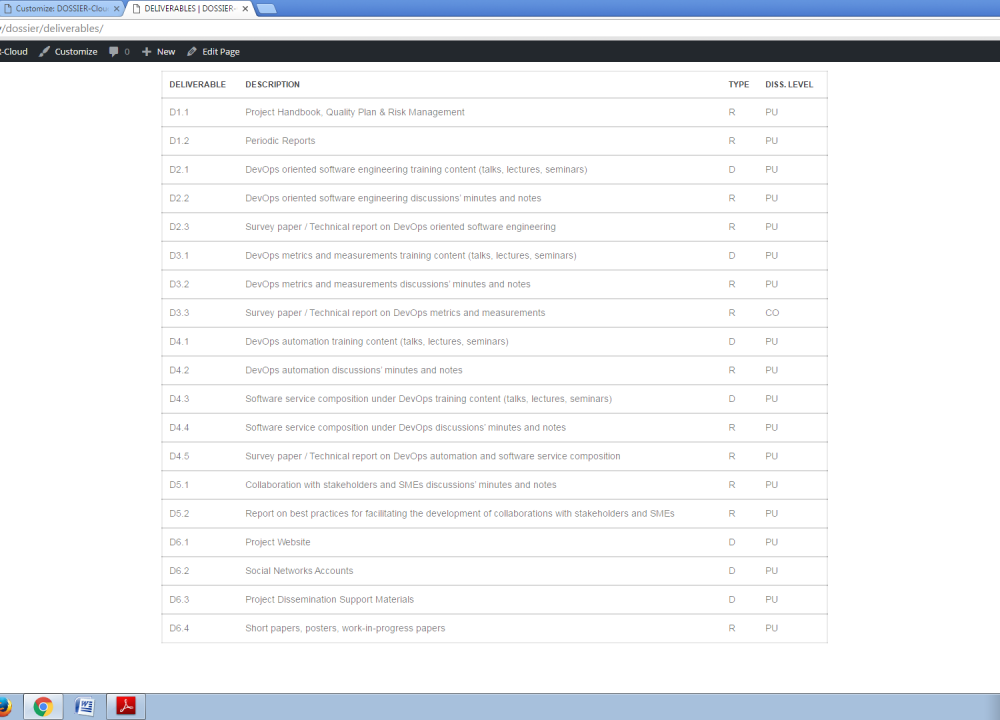The width and height of the screenshot is (1000, 720).
Task: Close the Customize: DOSSIER-Cloud tab
Action: (118, 8)
